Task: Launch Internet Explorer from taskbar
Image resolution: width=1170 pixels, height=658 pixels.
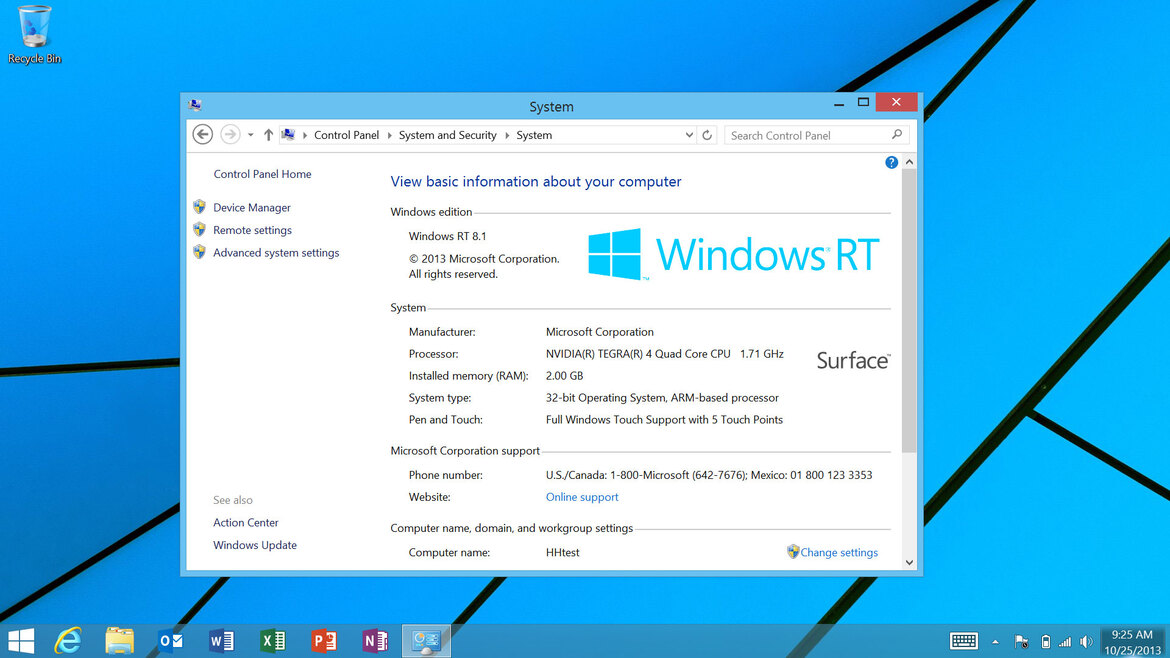Action: [x=68, y=641]
